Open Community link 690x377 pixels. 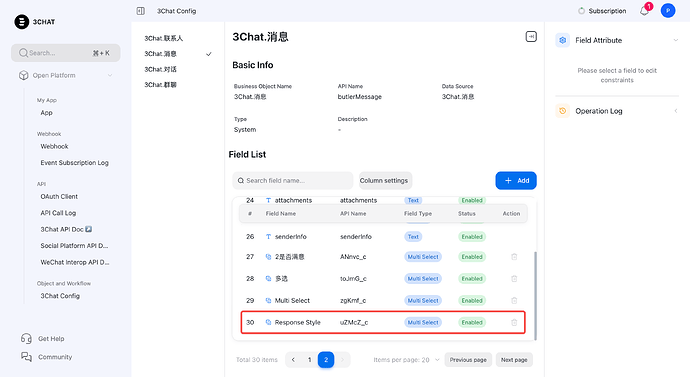click(55, 357)
